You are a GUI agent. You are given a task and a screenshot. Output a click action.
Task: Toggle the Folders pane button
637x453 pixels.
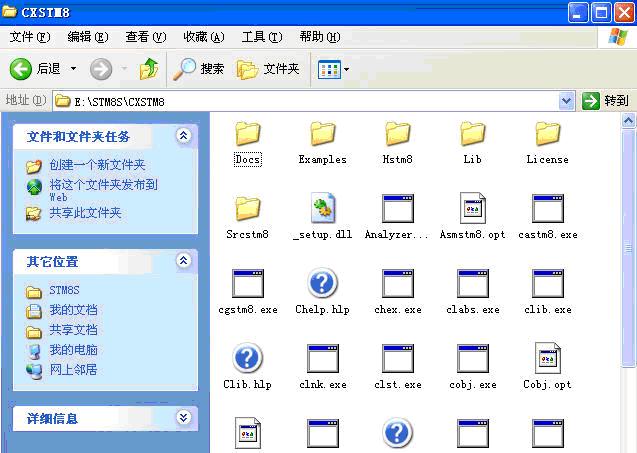pyautogui.click(x=268, y=69)
